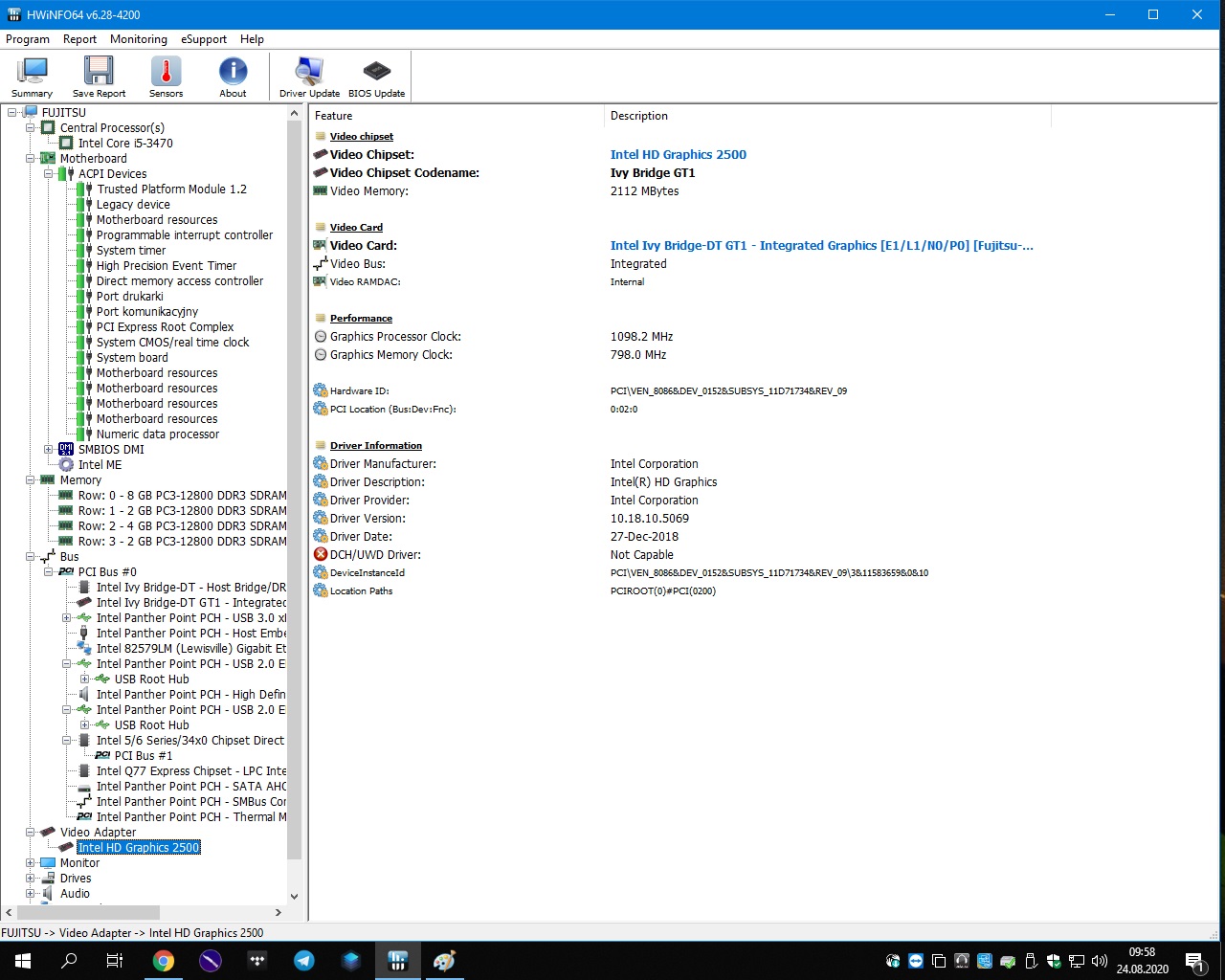The height and width of the screenshot is (980, 1225).
Task: Click the About info icon
Action: coord(233,77)
